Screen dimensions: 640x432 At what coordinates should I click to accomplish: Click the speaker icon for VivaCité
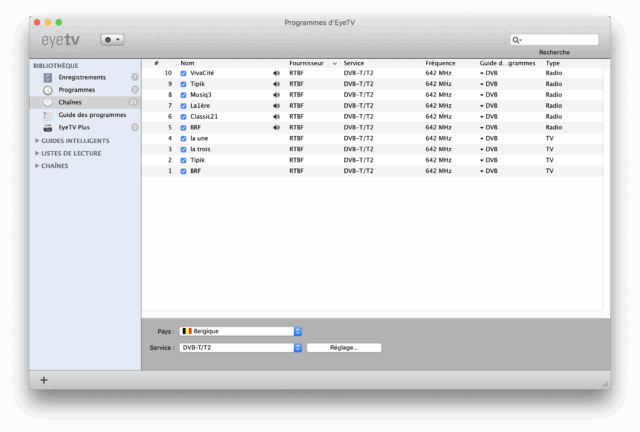tap(276, 73)
